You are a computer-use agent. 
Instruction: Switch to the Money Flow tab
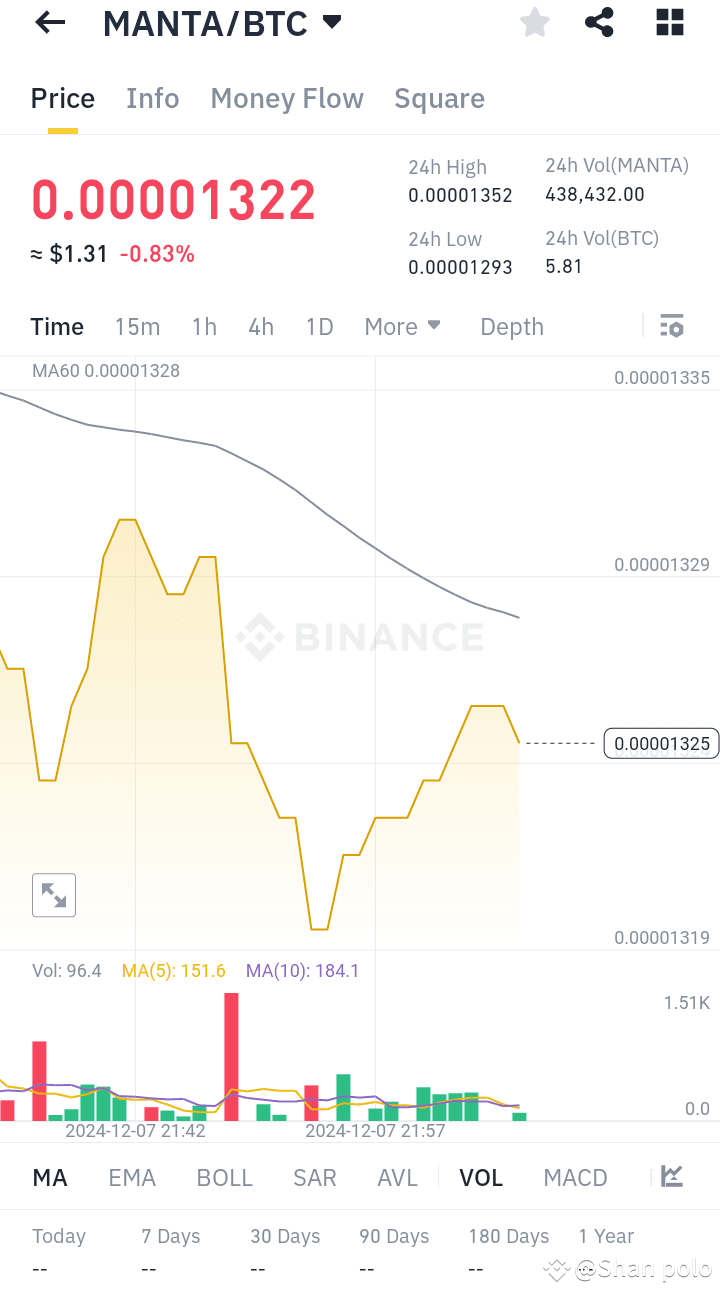[x=286, y=98]
